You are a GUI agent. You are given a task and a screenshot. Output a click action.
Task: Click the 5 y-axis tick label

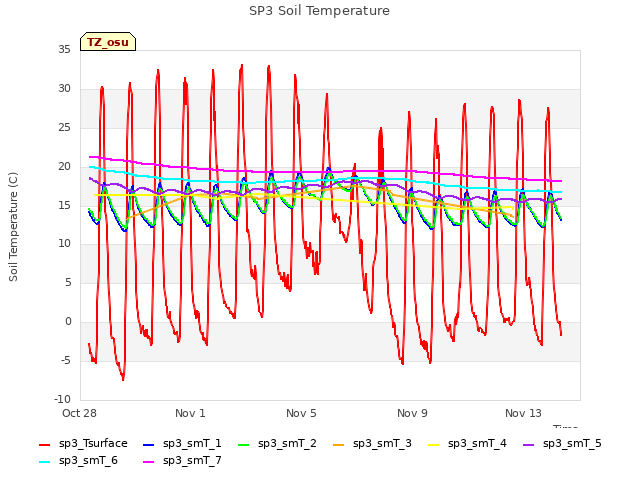click(68, 282)
